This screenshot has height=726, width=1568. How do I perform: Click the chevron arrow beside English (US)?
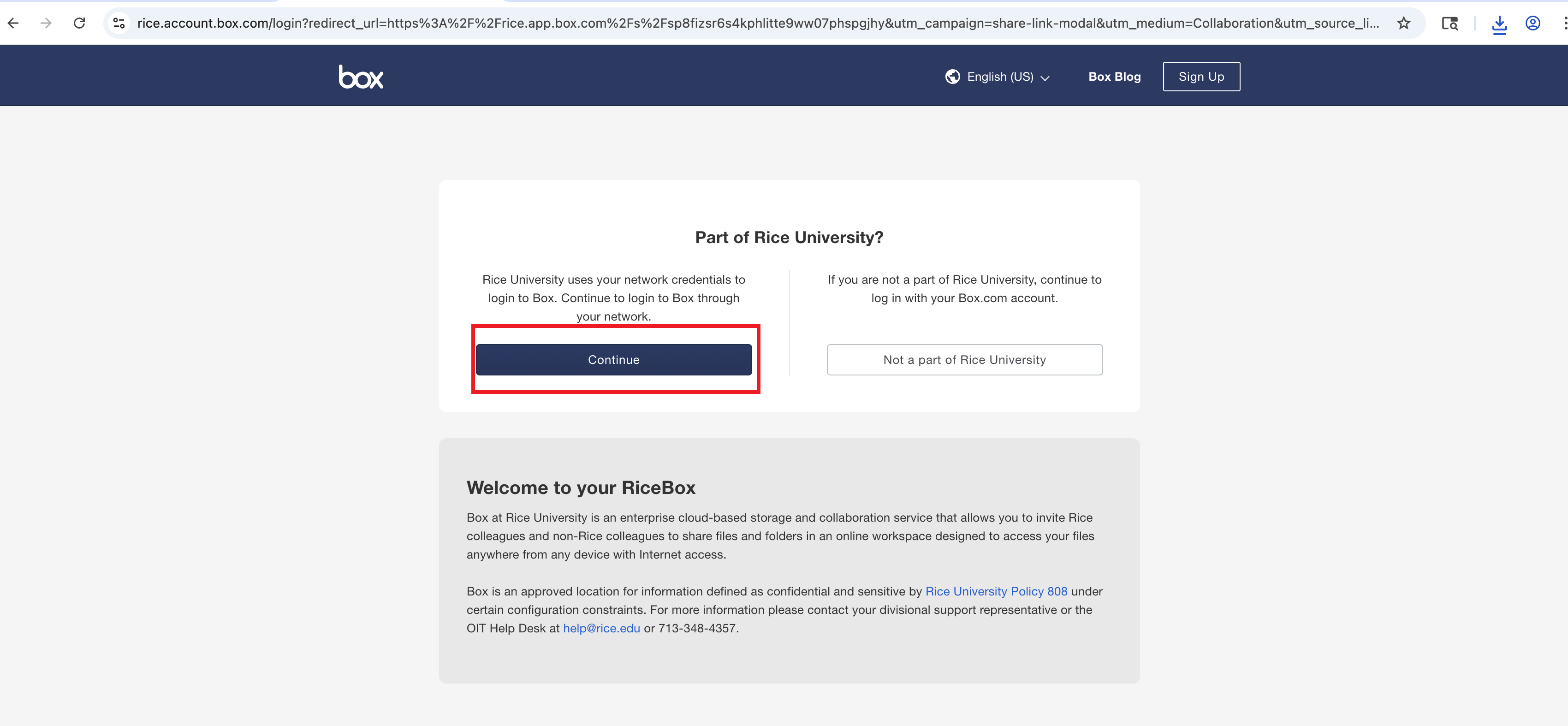click(x=1045, y=78)
